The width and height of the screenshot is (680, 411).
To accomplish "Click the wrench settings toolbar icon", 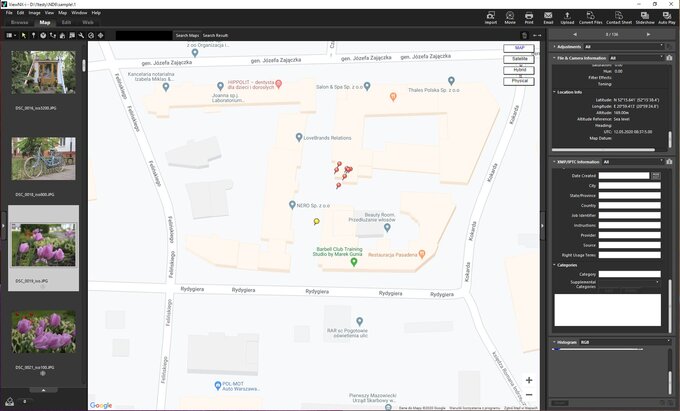I will (x=81, y=36).
